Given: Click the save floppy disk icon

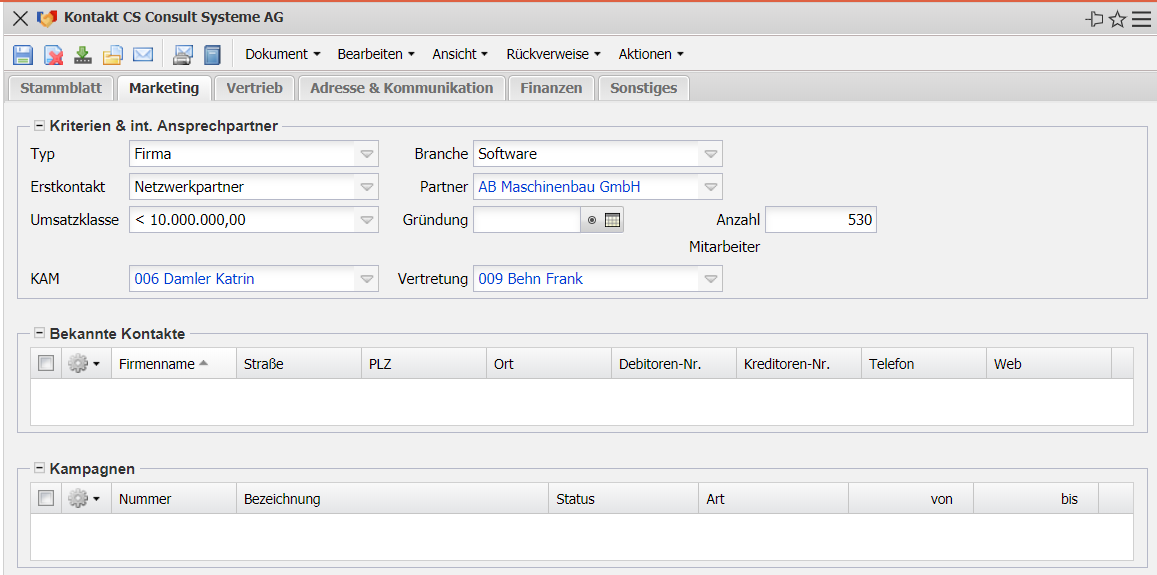Looking at the screenshot, I should point(23,55).
